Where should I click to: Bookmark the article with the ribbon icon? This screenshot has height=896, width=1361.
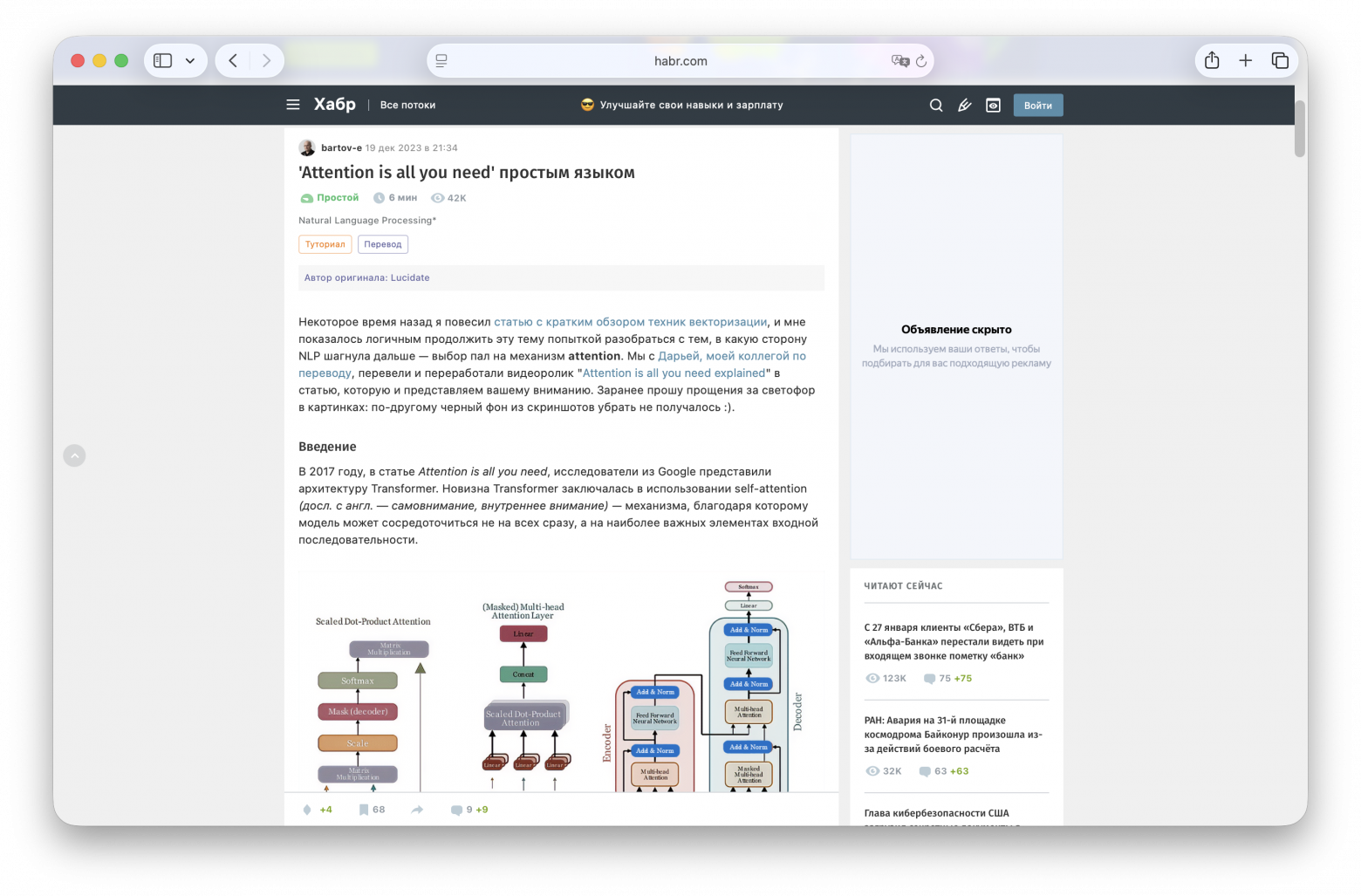[x=364, y=810]
